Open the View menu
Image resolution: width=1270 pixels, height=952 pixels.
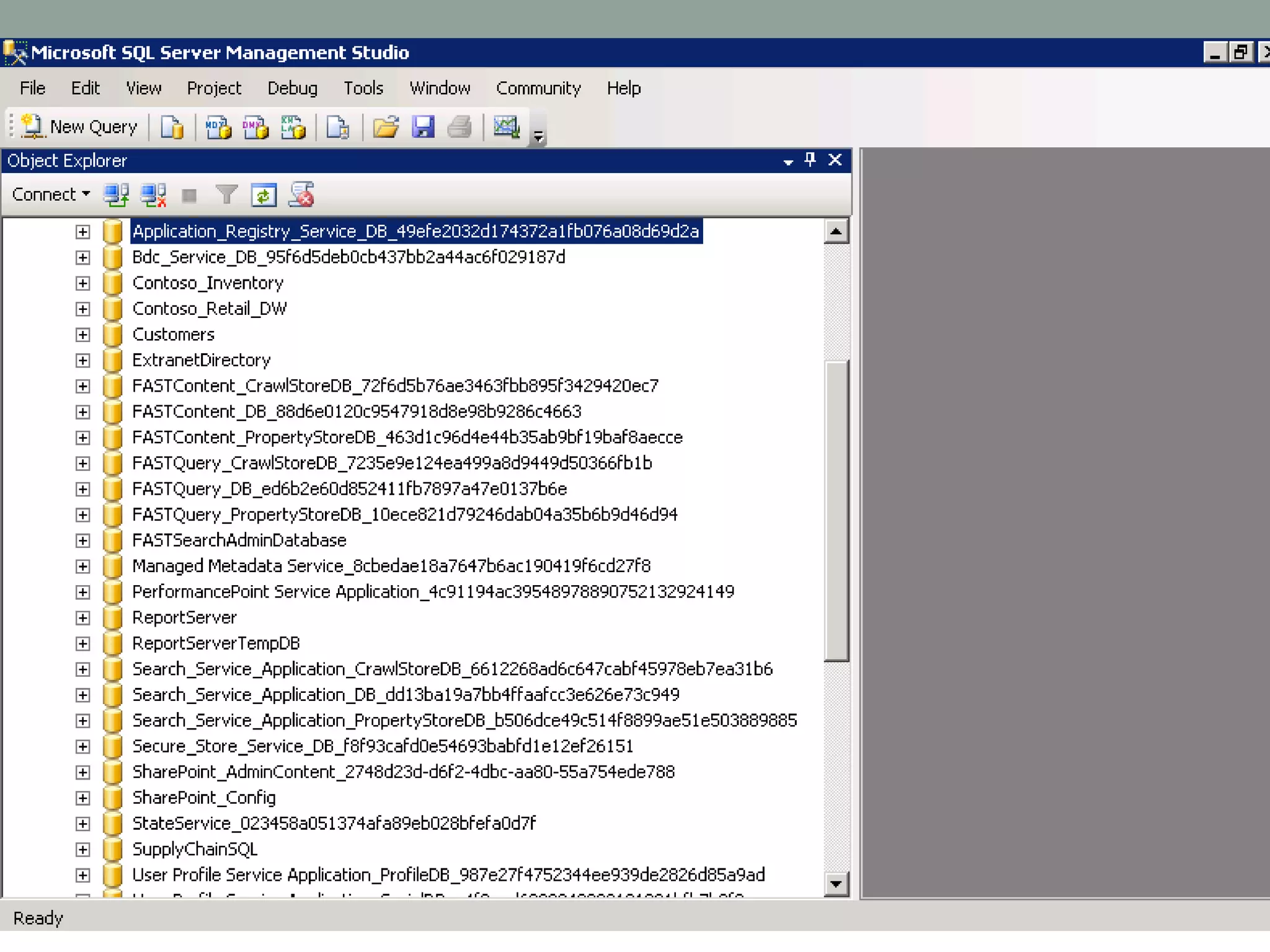click(x=143, y=89)
